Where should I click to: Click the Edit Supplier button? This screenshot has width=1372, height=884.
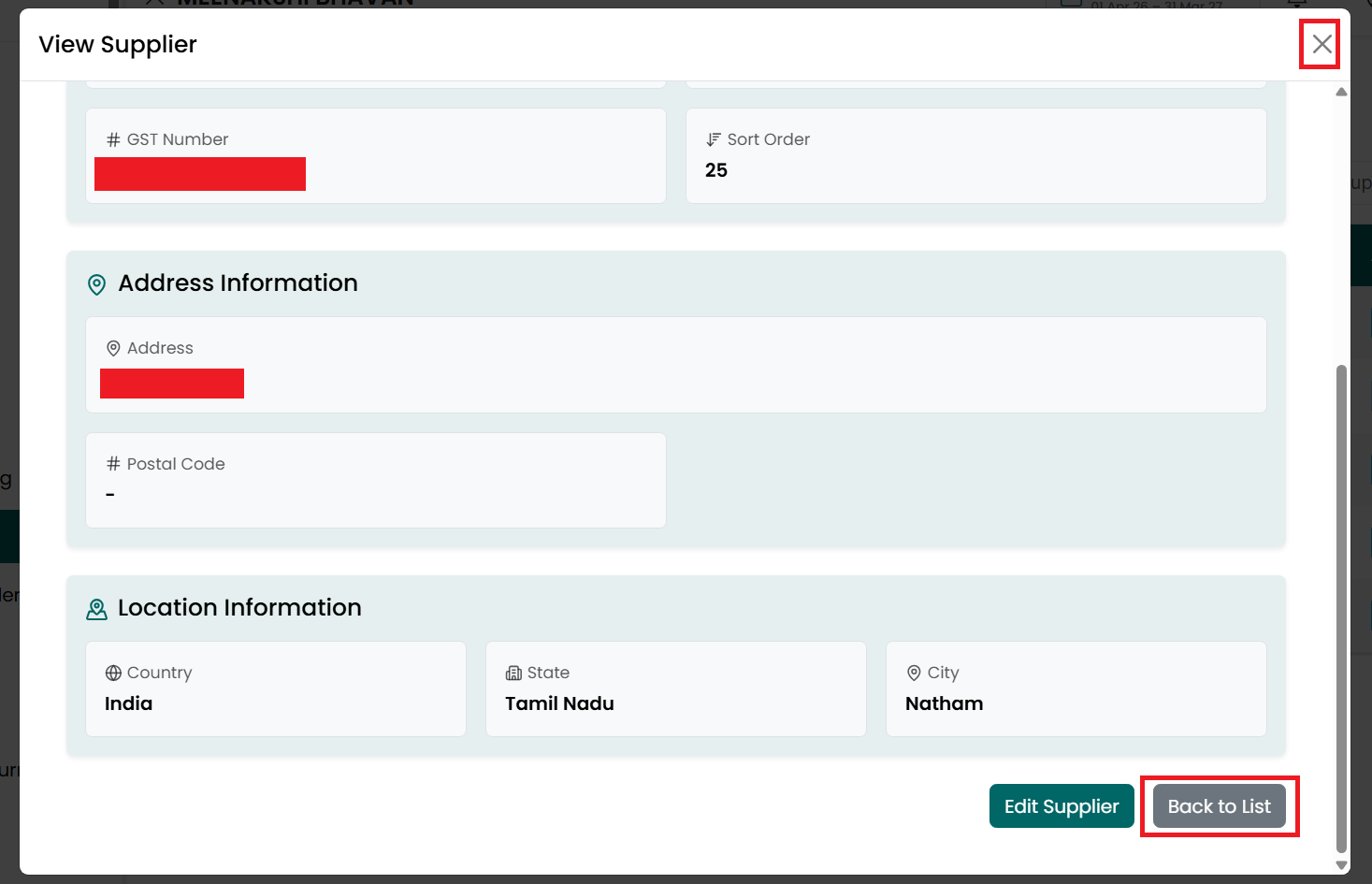(x=1061, y=806)
